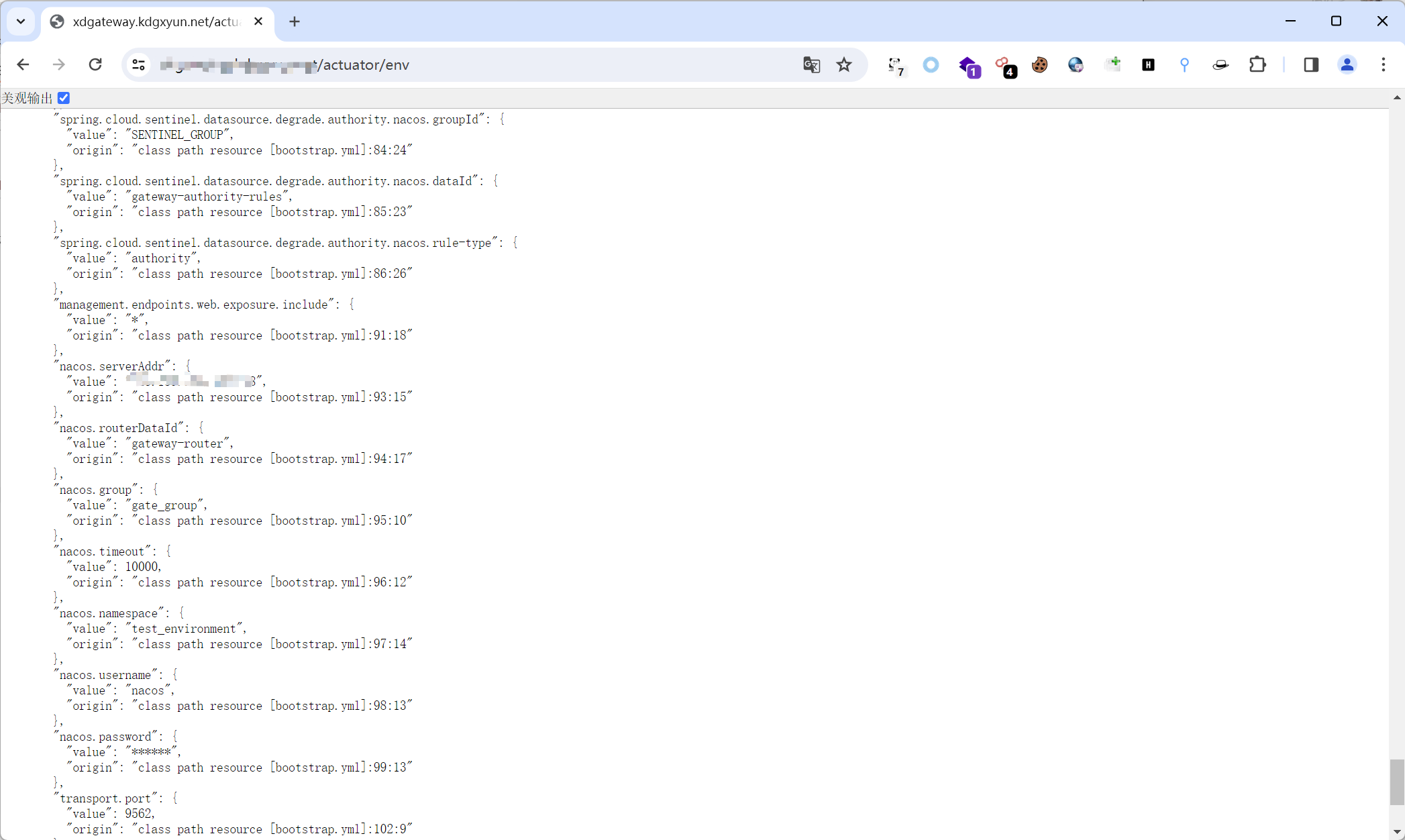Click the nacos.namespace key

pos(109,613)
